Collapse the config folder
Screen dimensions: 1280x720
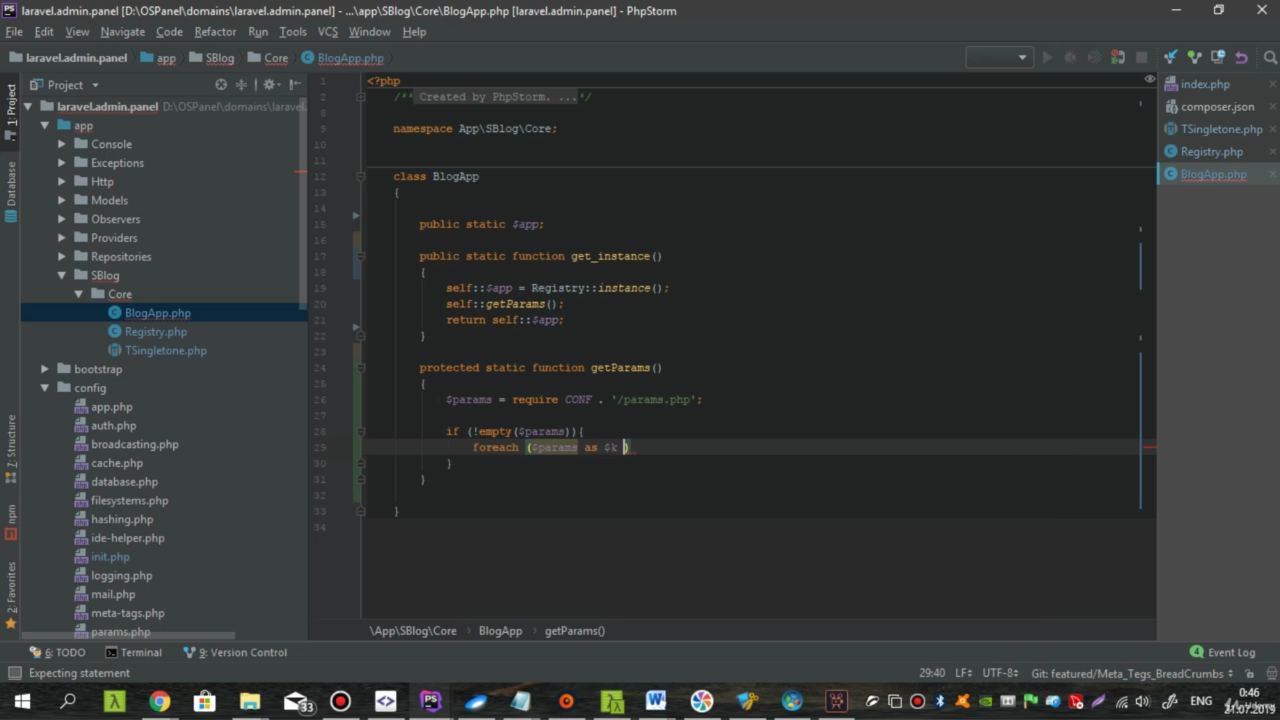(45, 388)
